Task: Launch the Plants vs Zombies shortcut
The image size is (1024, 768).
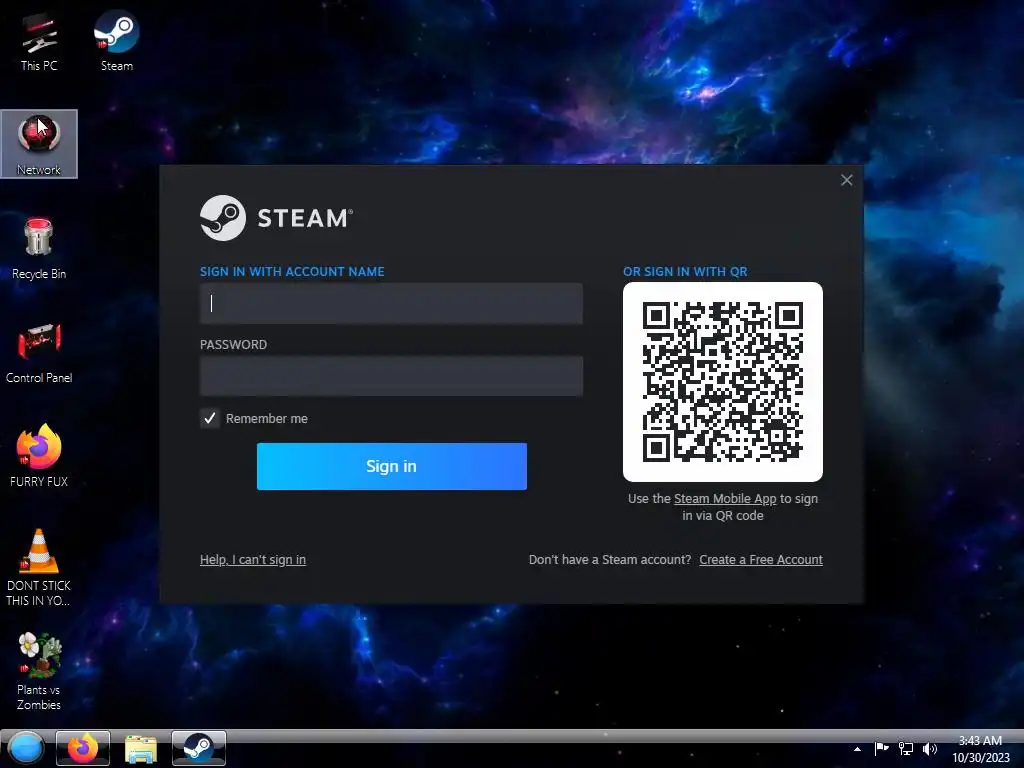Action: pyautogui.click(x=39, y=671)
